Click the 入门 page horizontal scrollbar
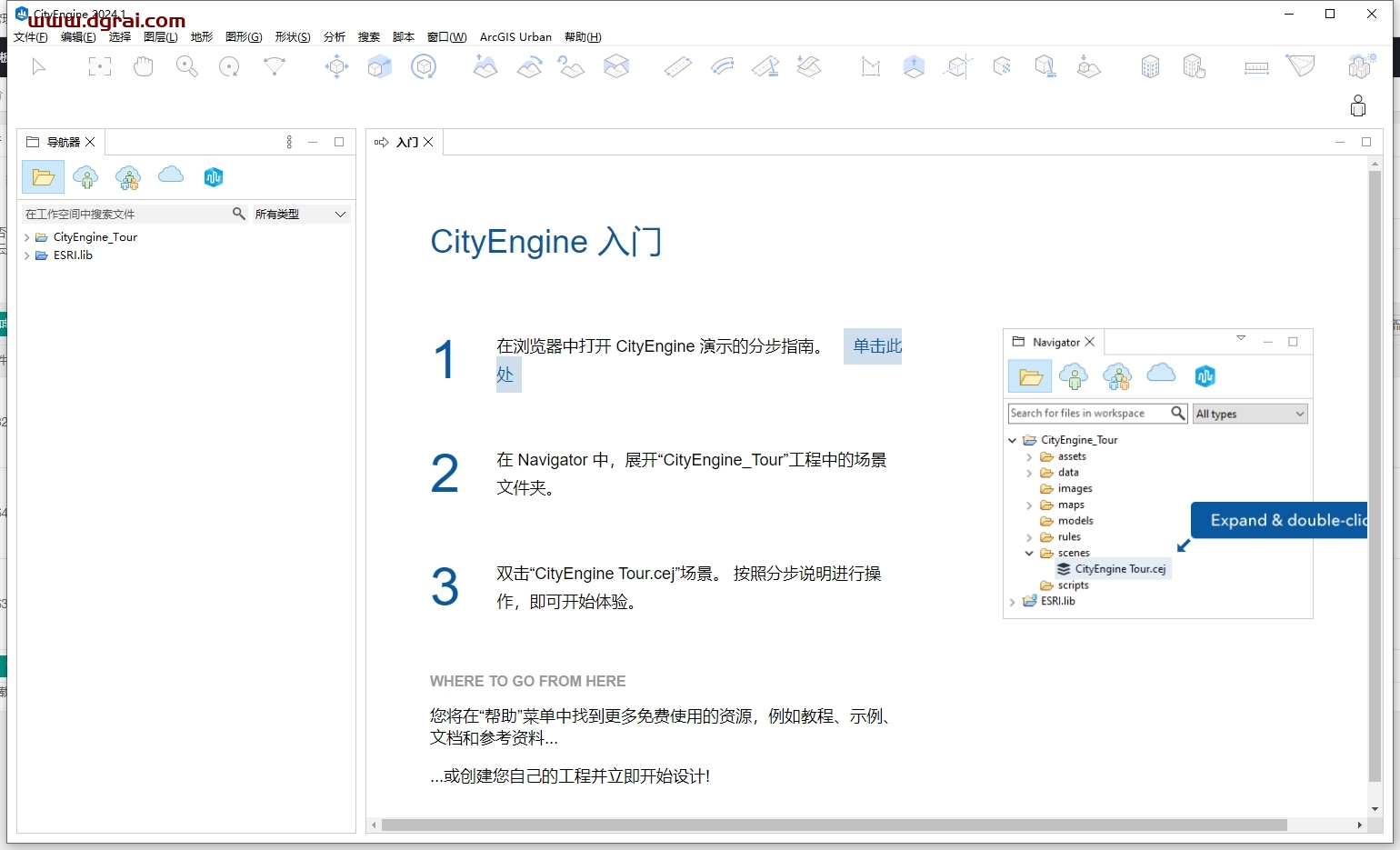The width and height of the screenshot is (1400, 850). tap(834, 825)
